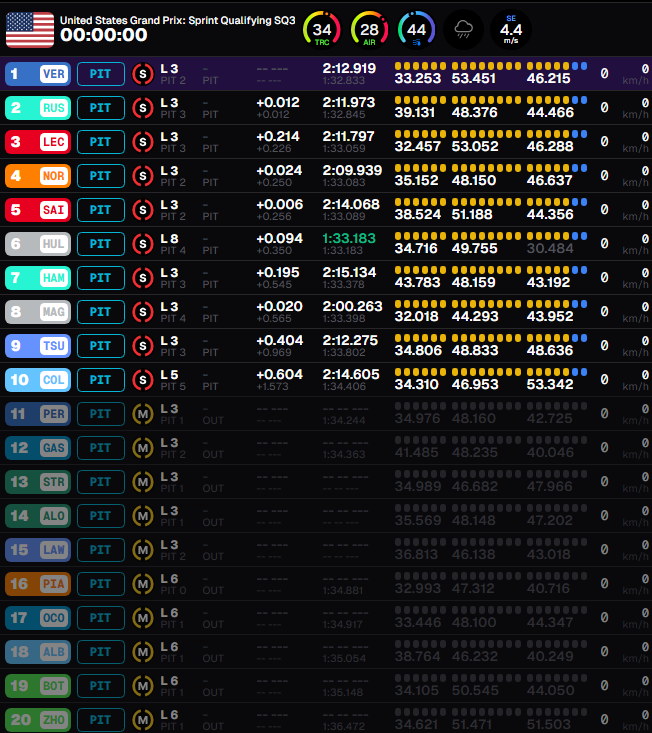Click the humidity gauge showing 44
The height and width of the screenshot is (733, 652).
(x=416, y=30)
